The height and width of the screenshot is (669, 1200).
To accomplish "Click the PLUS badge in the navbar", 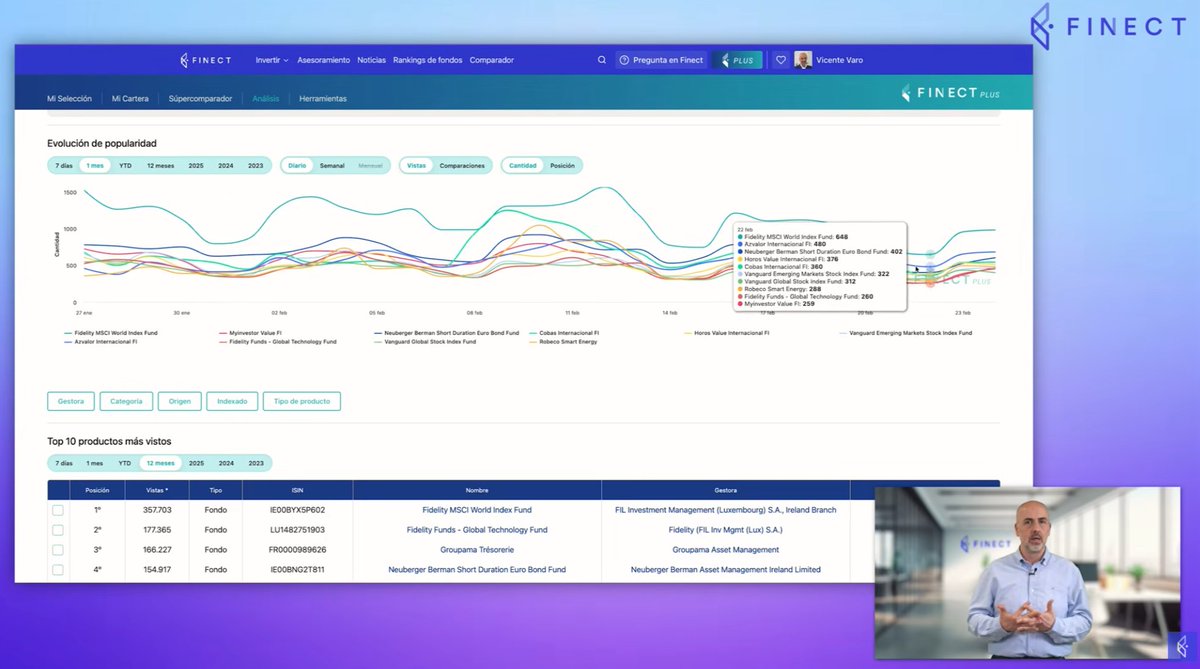I will click(x=738, y=60).
